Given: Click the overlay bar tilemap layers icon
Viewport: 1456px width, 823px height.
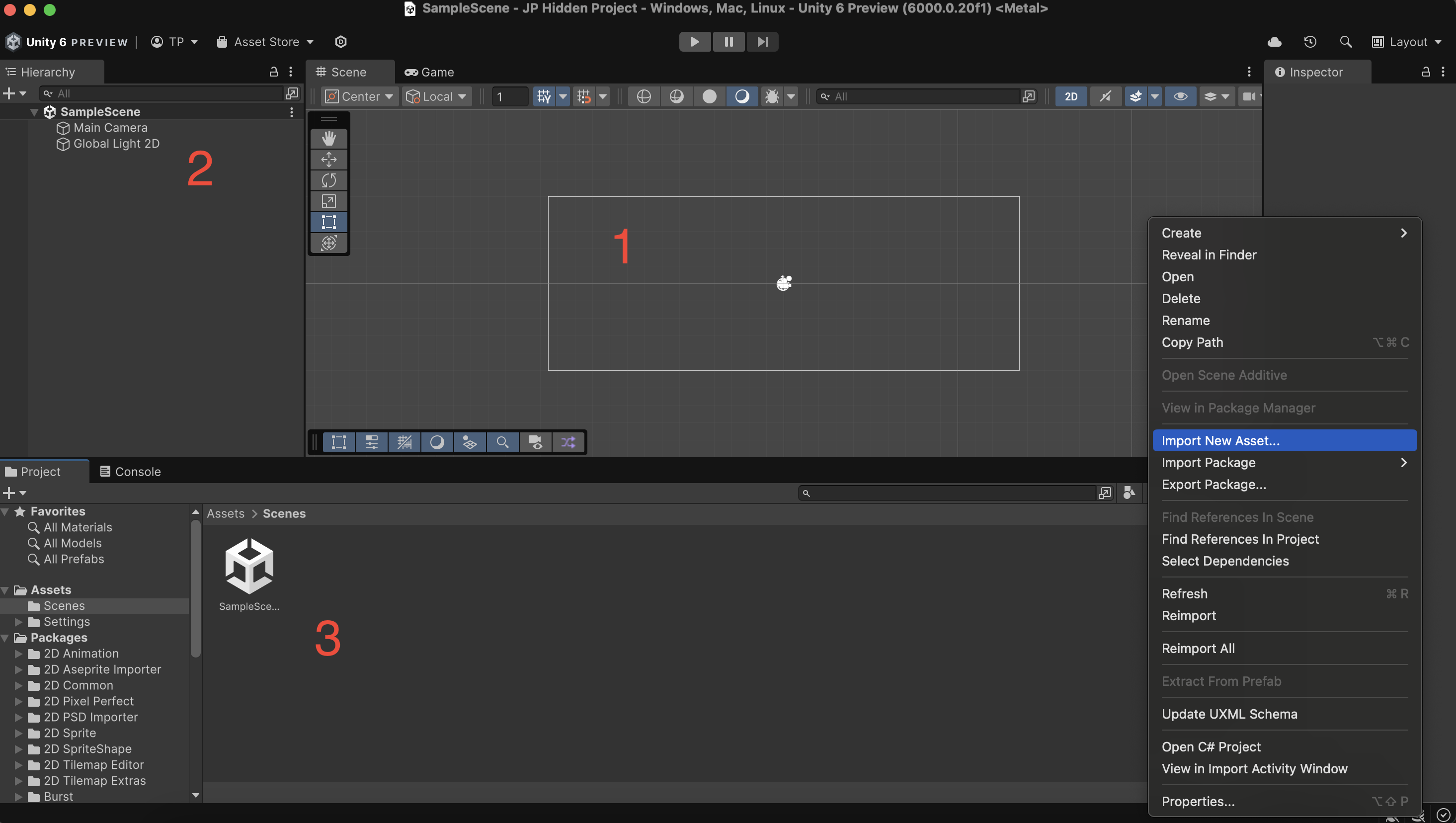Looking at the screenshot, I should (x=469, y=442).
